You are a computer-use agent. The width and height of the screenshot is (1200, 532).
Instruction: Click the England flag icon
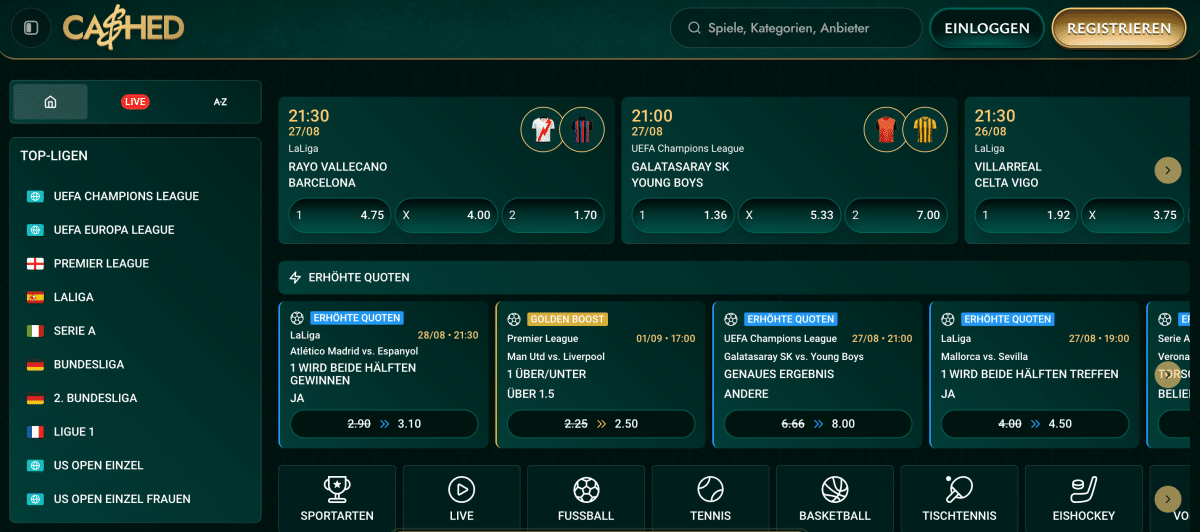[35, 264]
